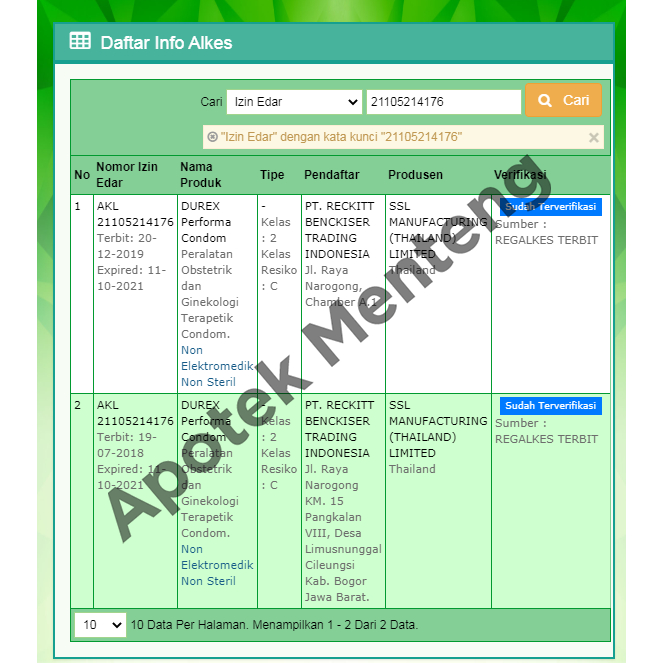Click the search keyword field containing 21105214176
This screenshot has height=663, width=663.
tap(444, 102)
